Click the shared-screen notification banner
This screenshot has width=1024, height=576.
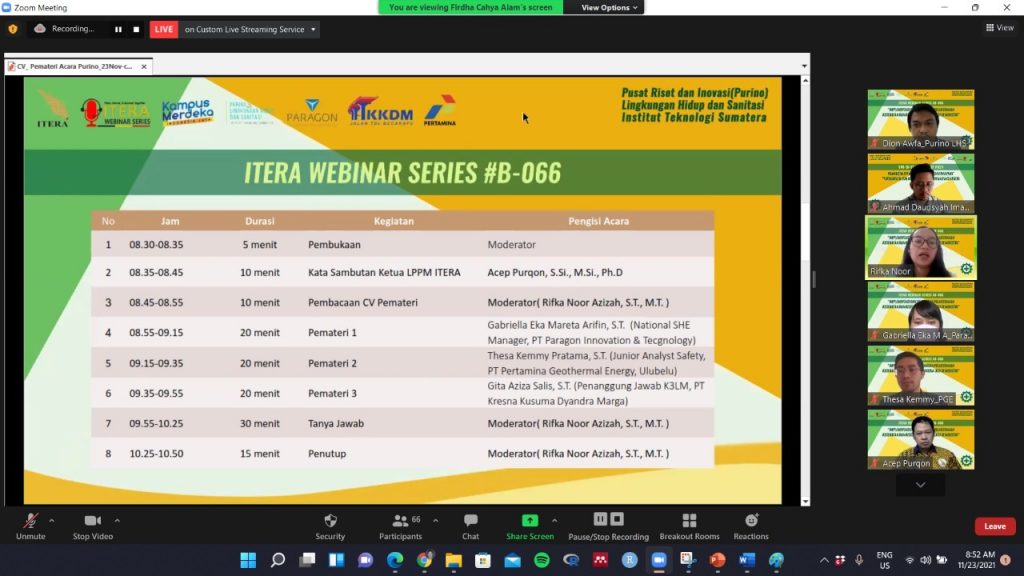tap(470, 7)
